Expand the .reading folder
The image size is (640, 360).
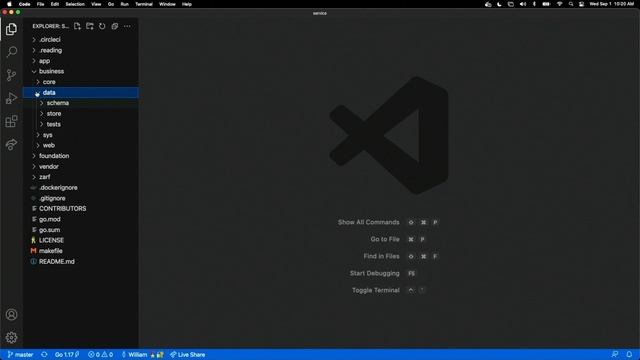81,50
